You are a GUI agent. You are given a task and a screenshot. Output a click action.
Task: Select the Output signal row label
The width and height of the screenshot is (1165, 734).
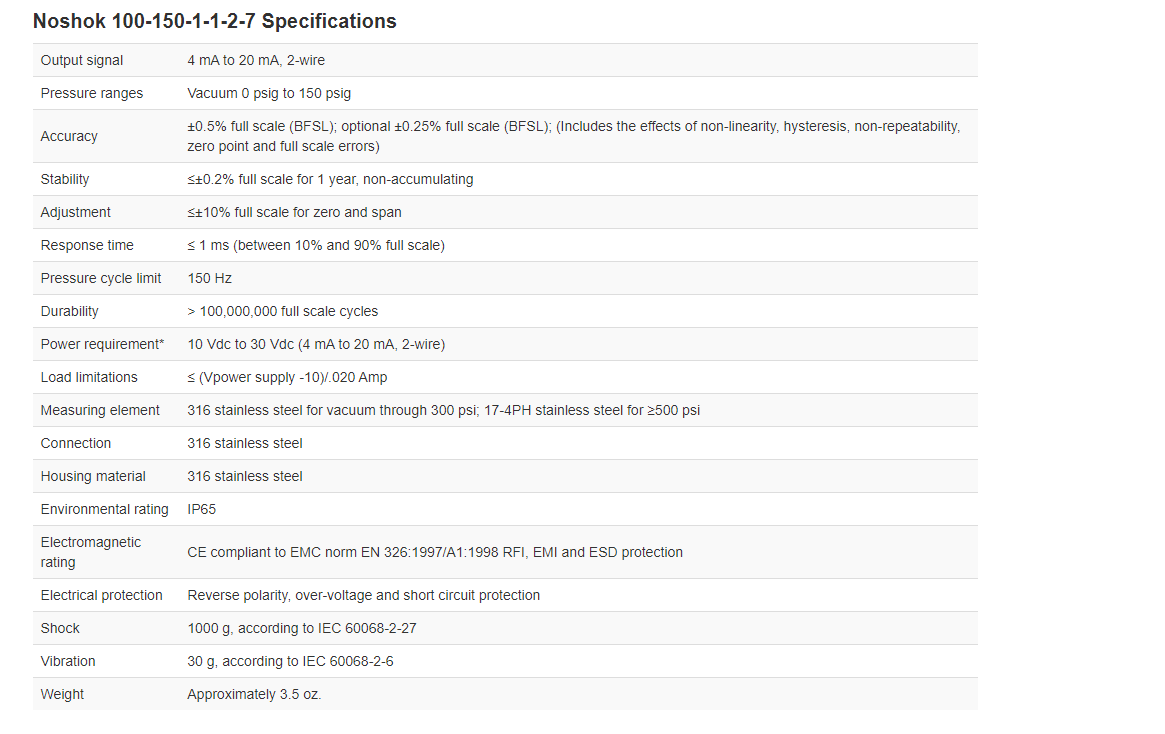coord(82,60)
